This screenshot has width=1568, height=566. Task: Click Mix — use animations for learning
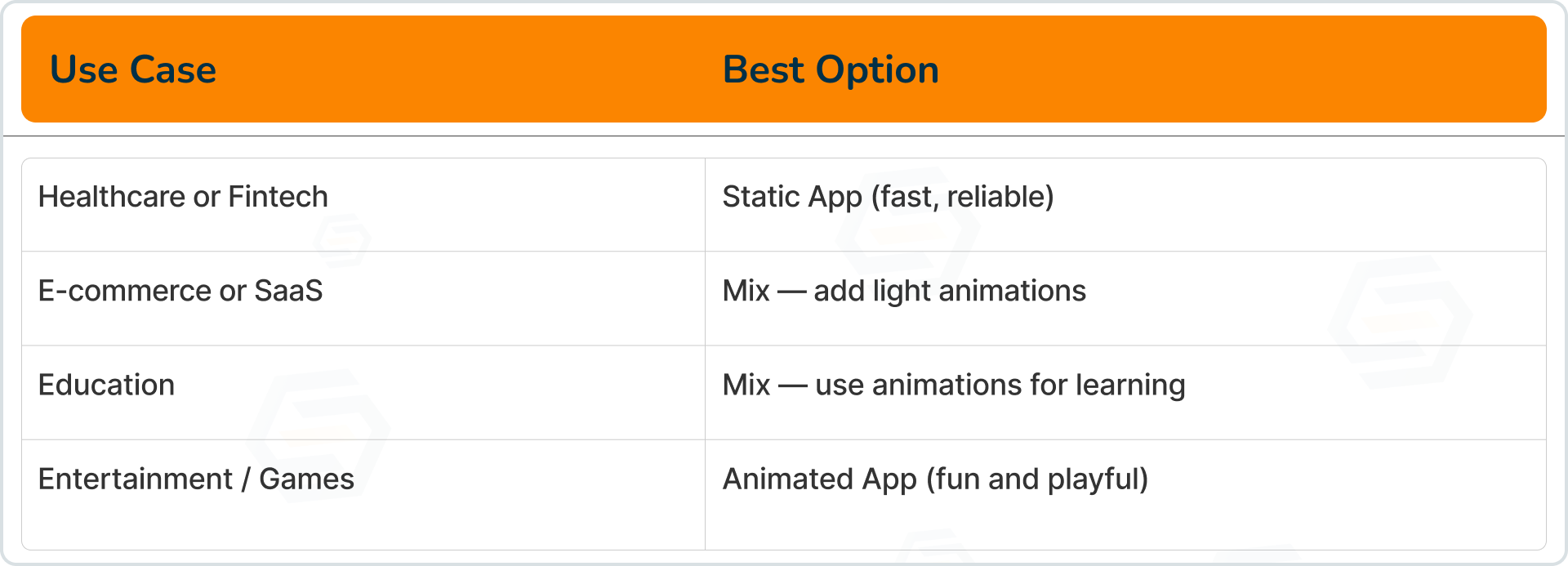coord(954,385)
